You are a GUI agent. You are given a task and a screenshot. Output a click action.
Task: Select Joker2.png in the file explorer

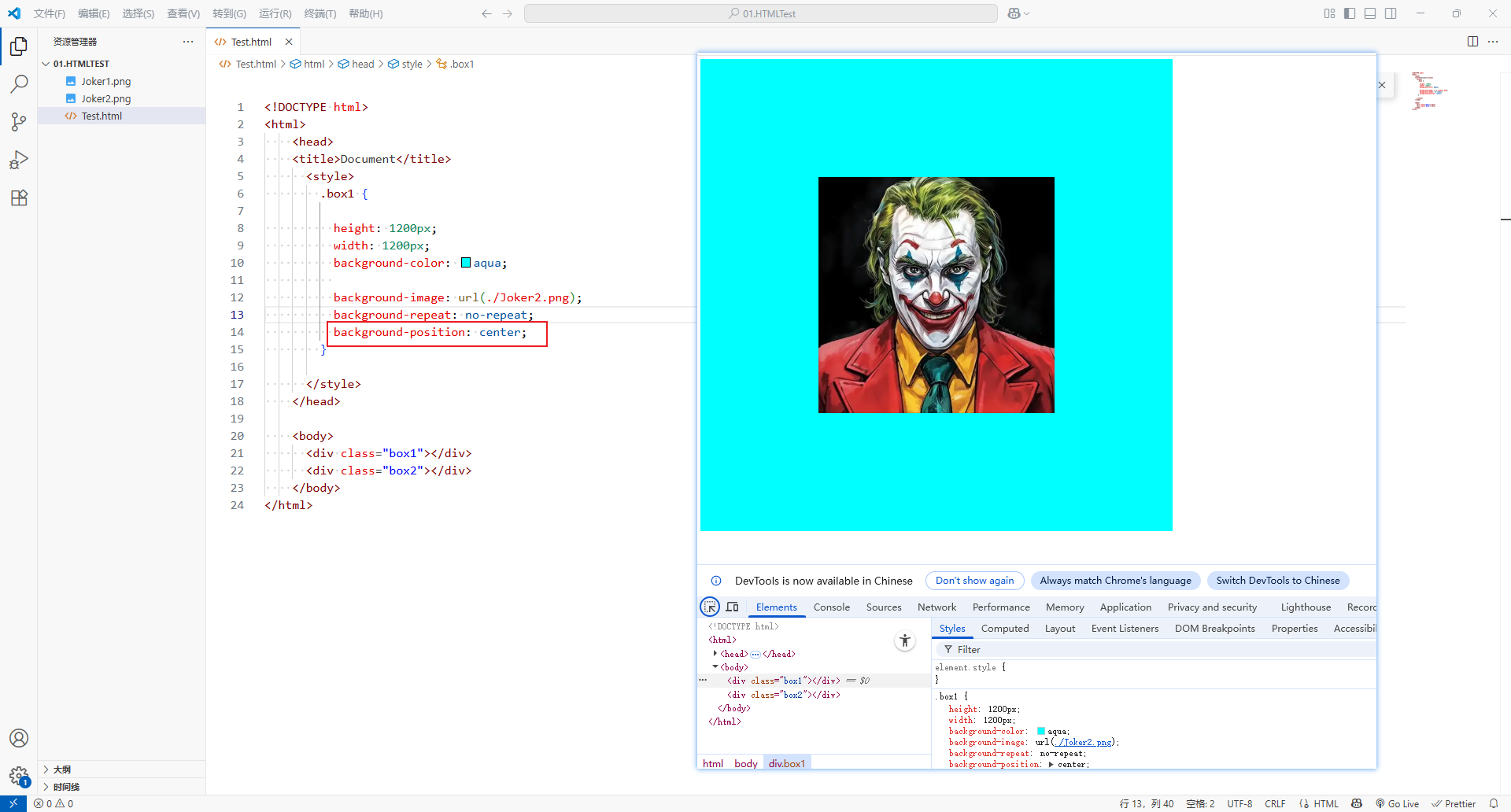click(106, 98)
